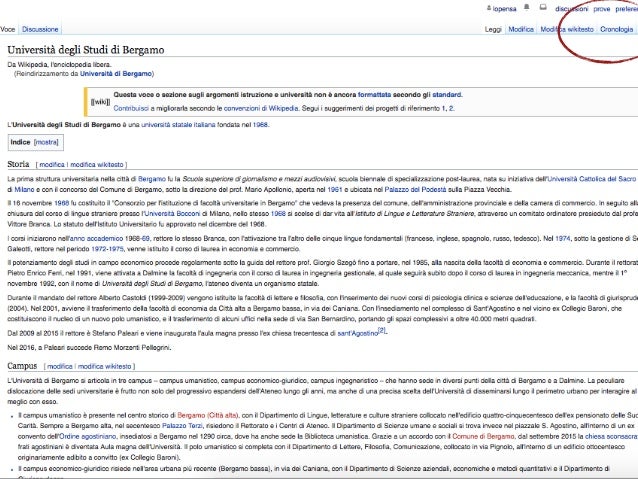638x479 pixels.
Task: Open the Università Cattolica del Sacro link
Action: point(592,179)
